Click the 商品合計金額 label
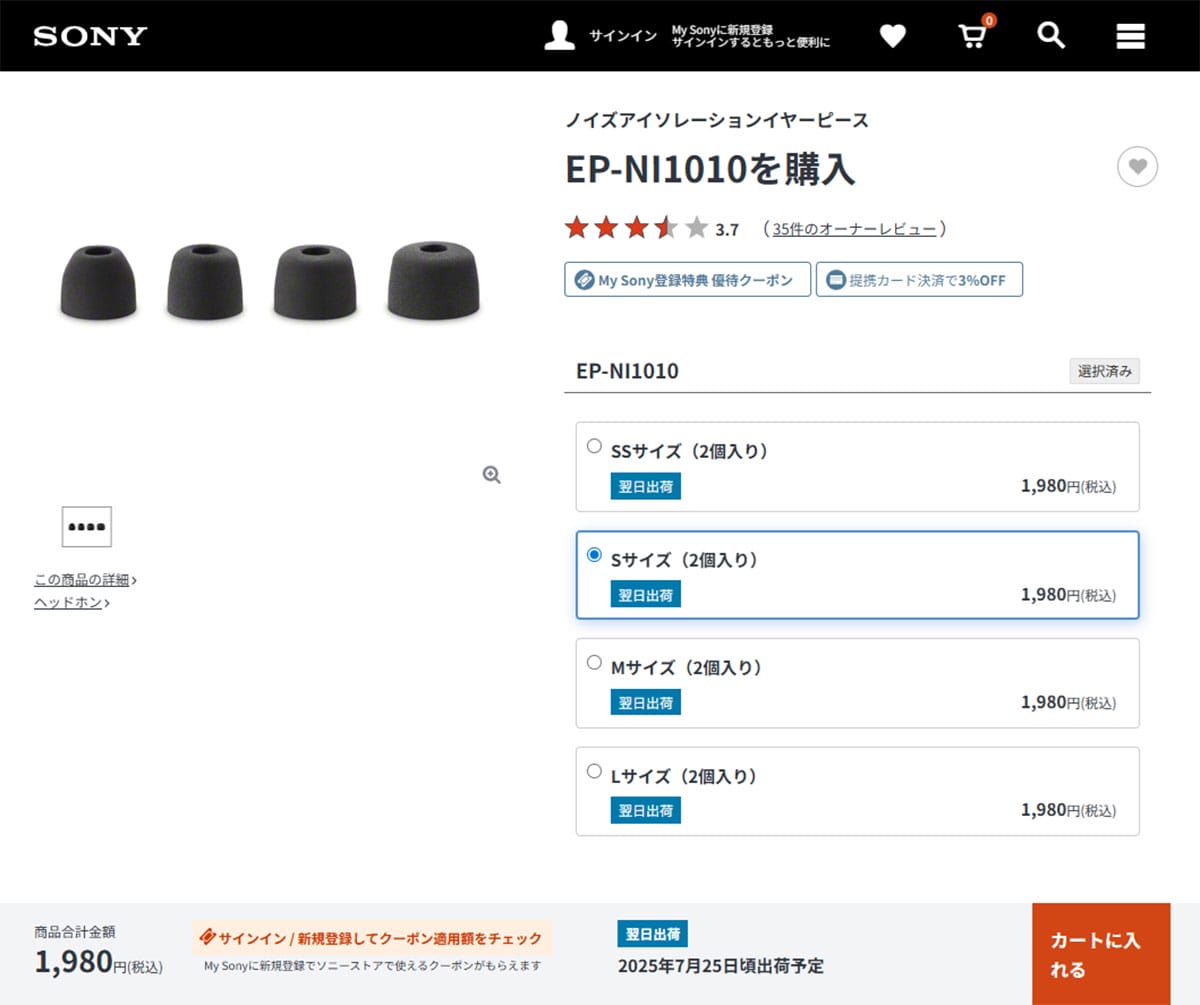The height and width of the screenshot is (1005, 1200). (75, 931)
